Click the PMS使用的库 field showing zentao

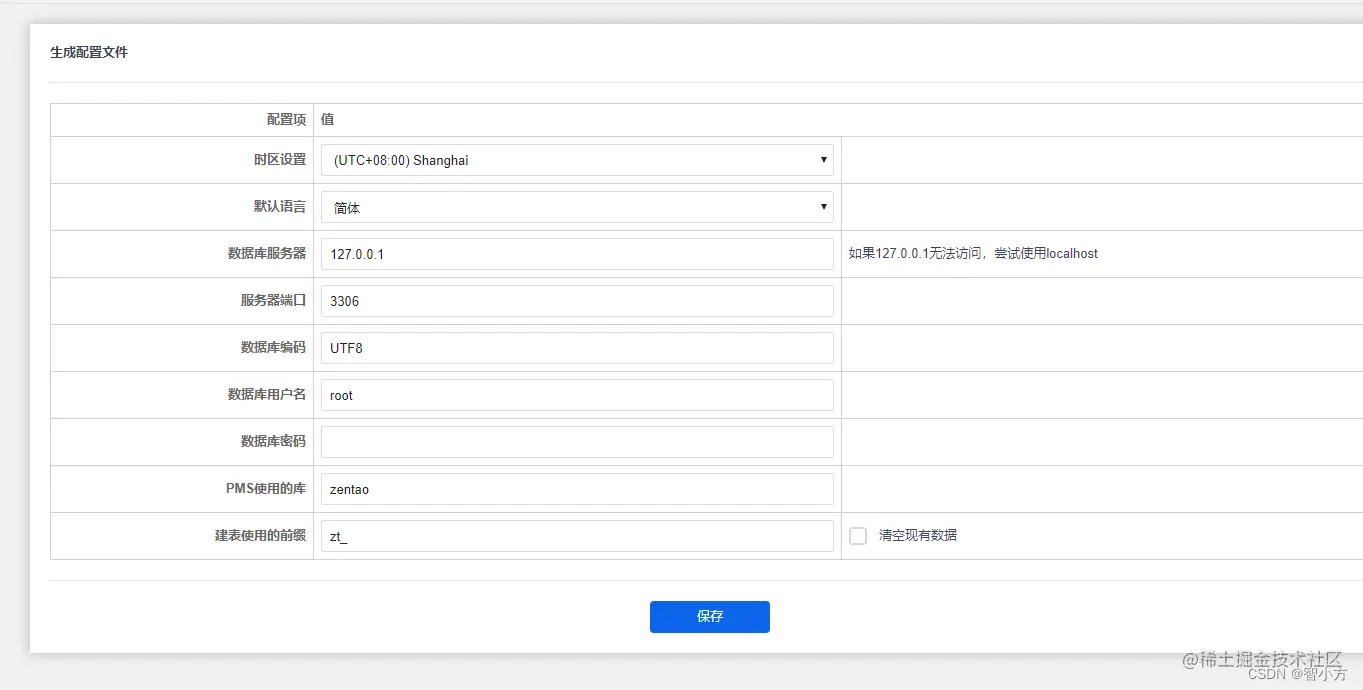click(577, 489)
